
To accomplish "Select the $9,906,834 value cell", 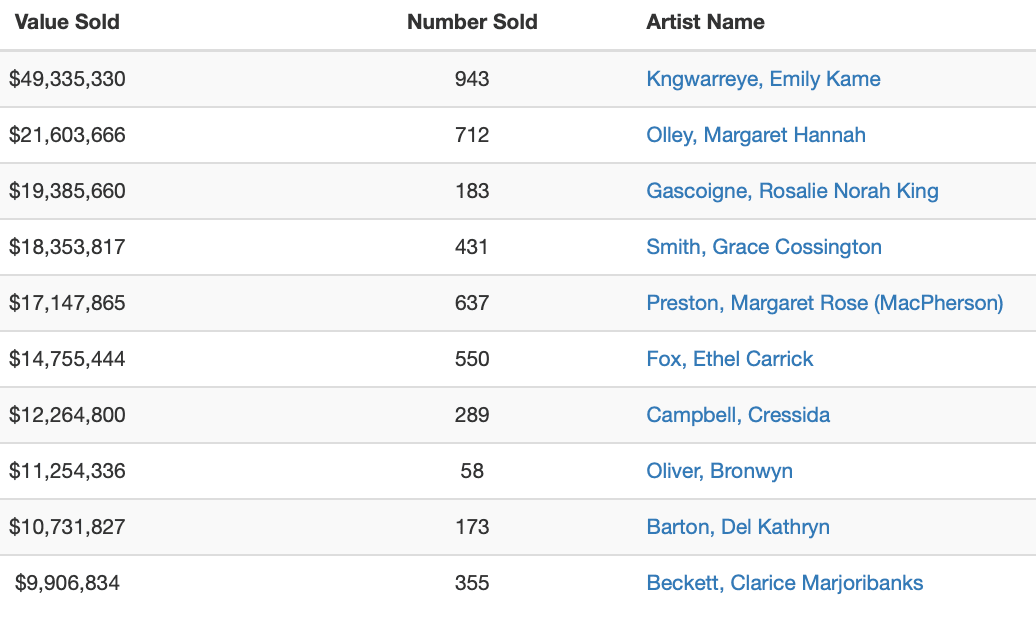I will click(x=67, y=583).
